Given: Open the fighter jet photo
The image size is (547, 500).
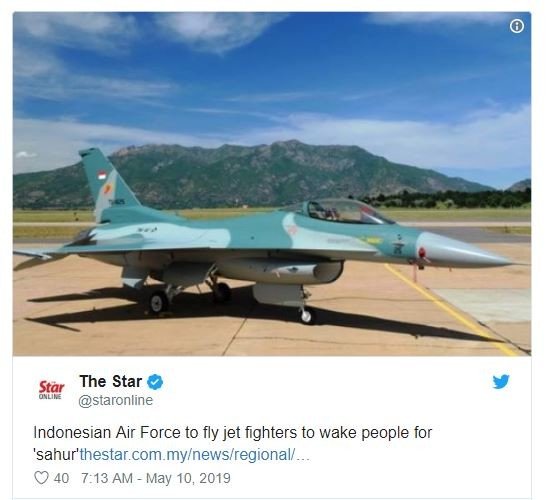Looking at the screenshot, I should (x=272, y=184).
